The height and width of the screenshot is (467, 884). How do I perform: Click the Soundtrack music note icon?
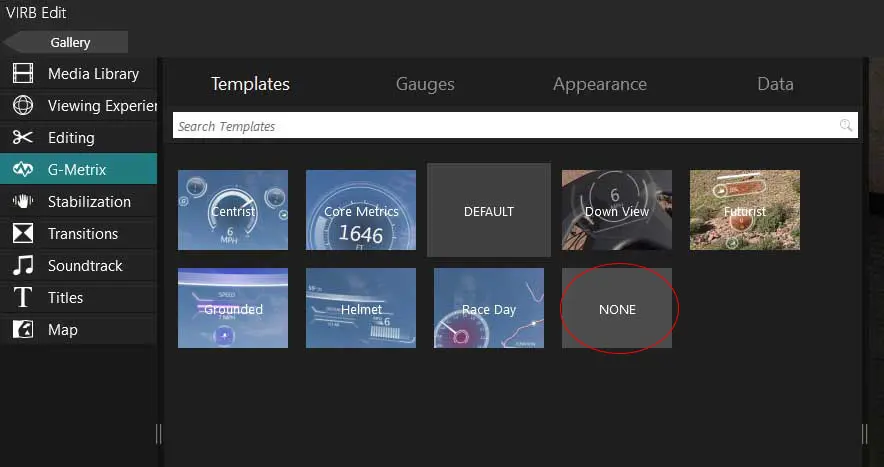click(x=23, y=265)
